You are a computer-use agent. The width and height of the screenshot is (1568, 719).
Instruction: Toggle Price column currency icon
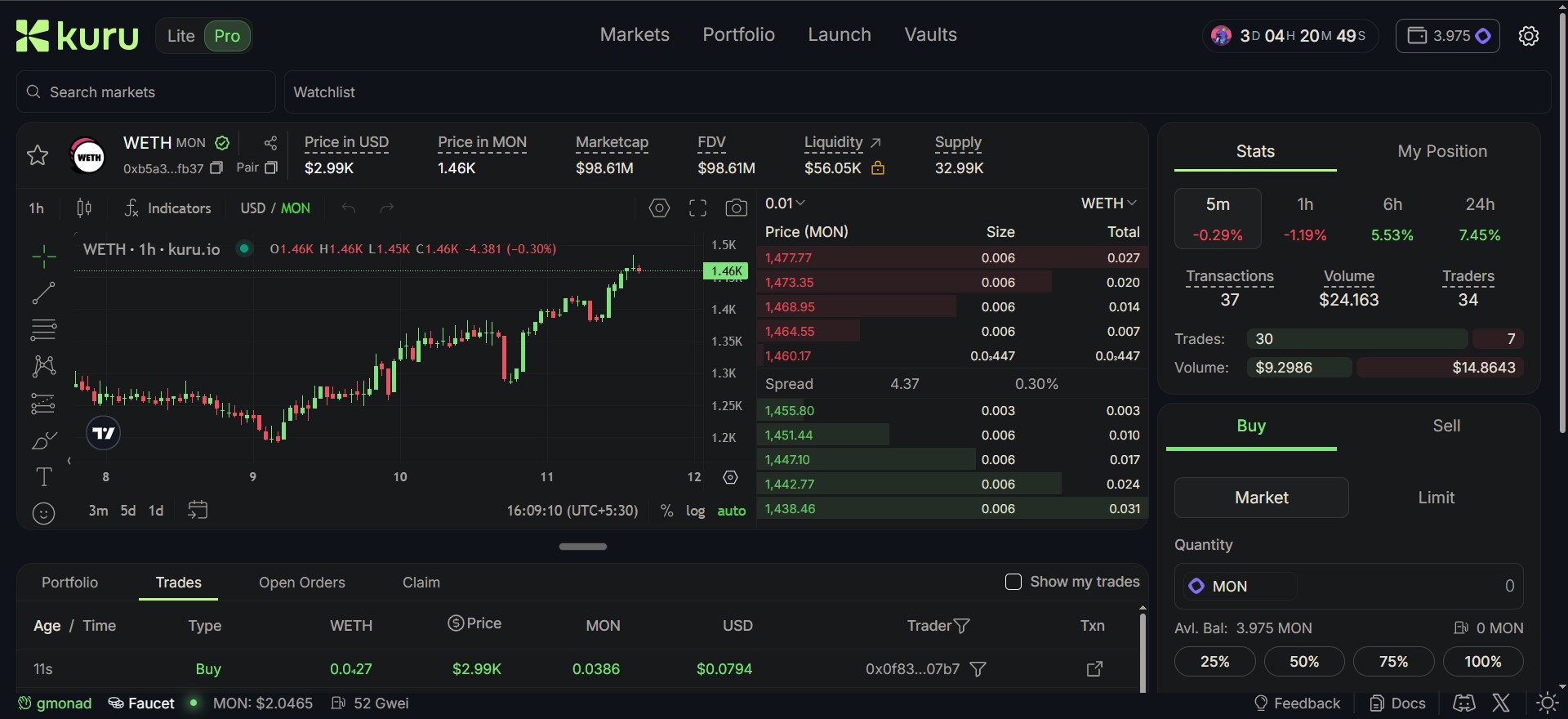pos(456,623)
